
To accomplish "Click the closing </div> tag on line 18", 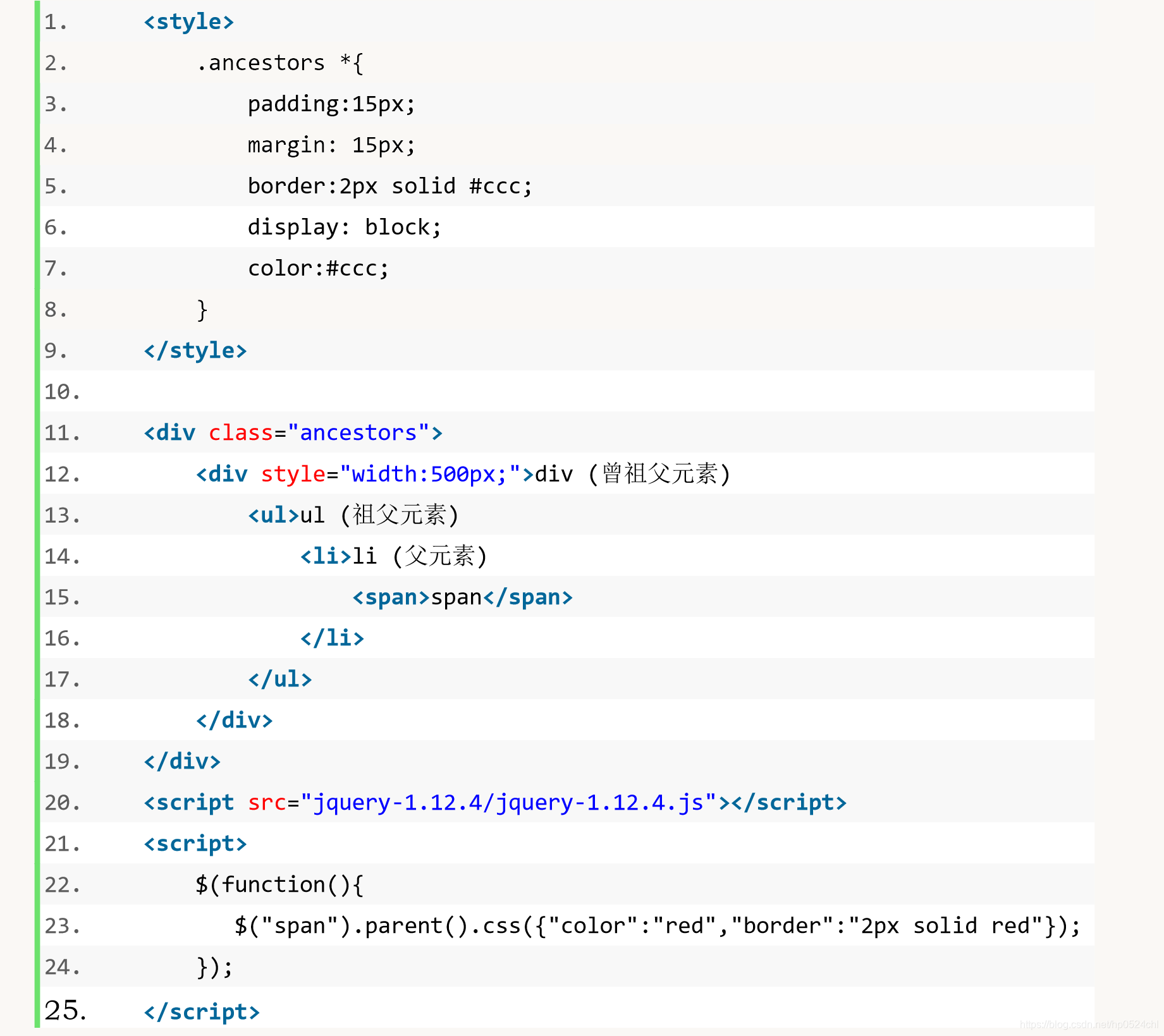I will pyautogui.click(x=234, y=721).
